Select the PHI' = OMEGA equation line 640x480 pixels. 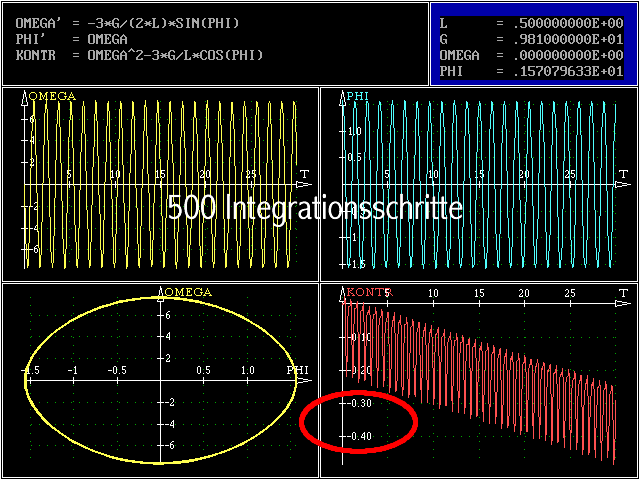pyautogui.click(x=72, y=38)
